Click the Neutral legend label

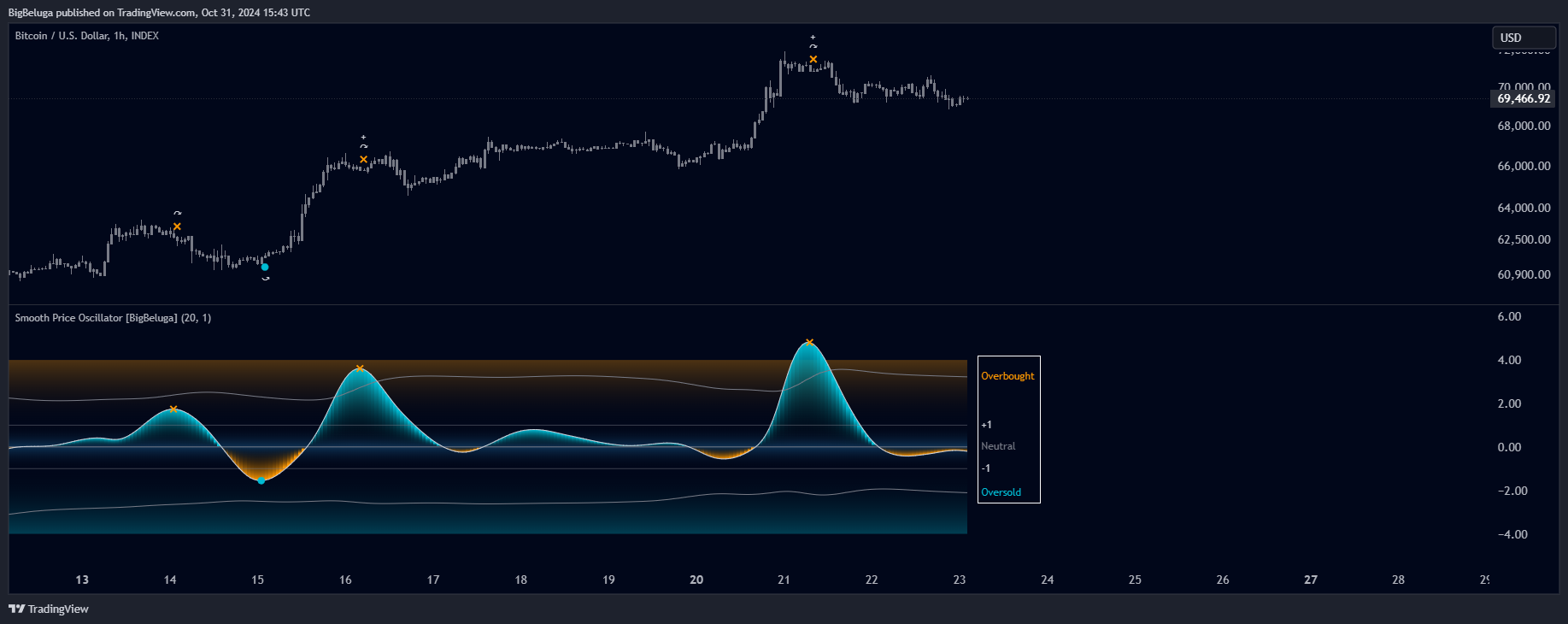point(998,446)
